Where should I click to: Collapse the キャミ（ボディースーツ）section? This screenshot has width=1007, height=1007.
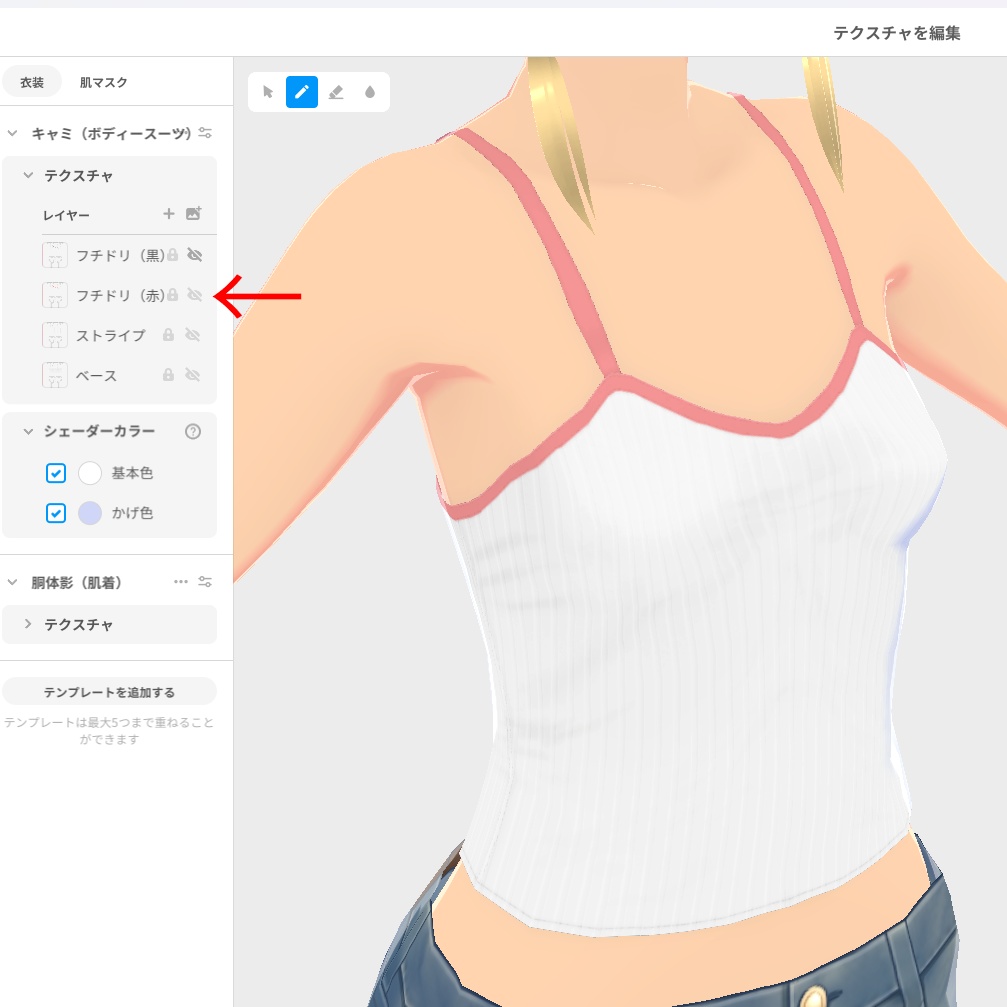pyautogui.click(x=12, y=134)
